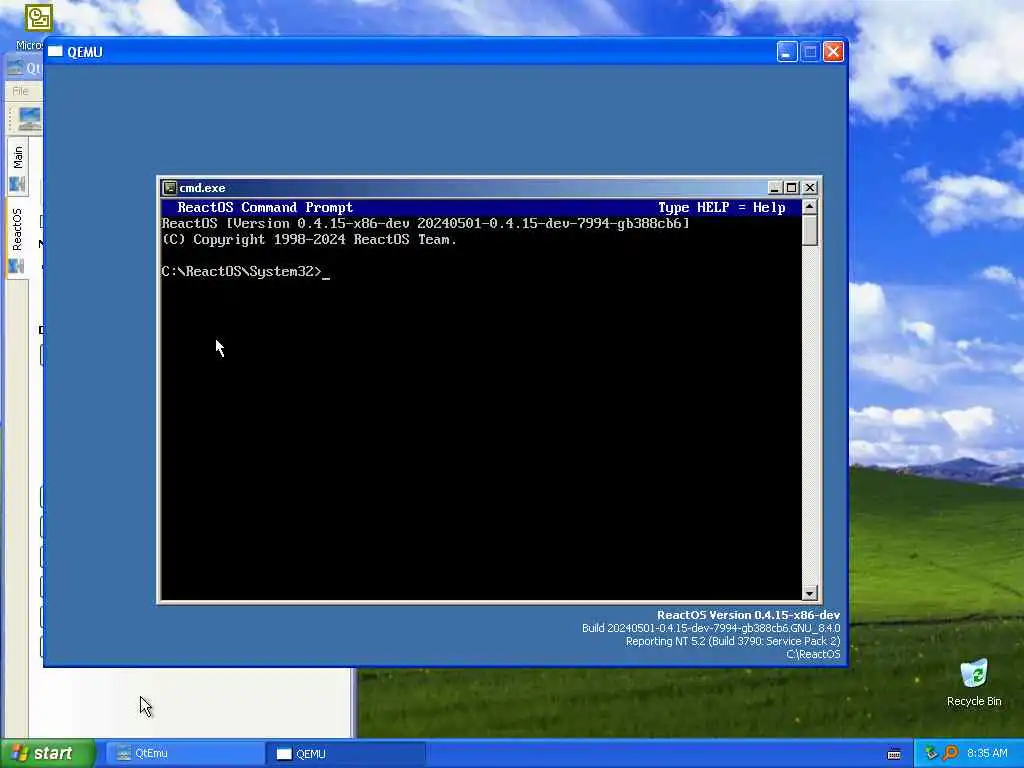This screenshot has width=1024, height=768.
Task: Click the console scrollbar down arrow
Action: [x=809, y=593]
